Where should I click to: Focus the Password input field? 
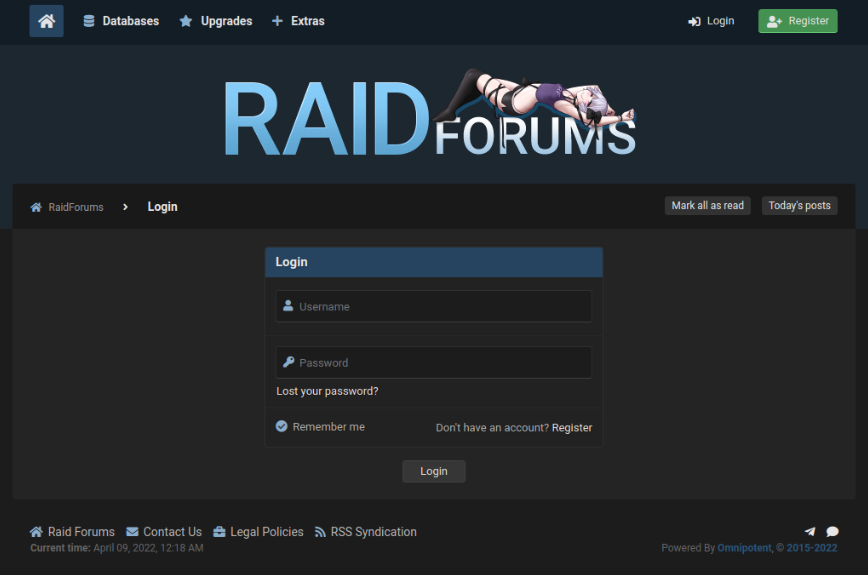[434, 363]
